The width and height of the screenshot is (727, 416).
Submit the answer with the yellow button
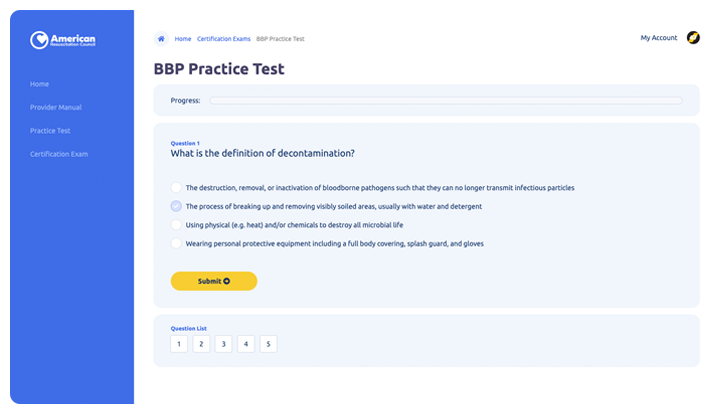pos(214,281)
